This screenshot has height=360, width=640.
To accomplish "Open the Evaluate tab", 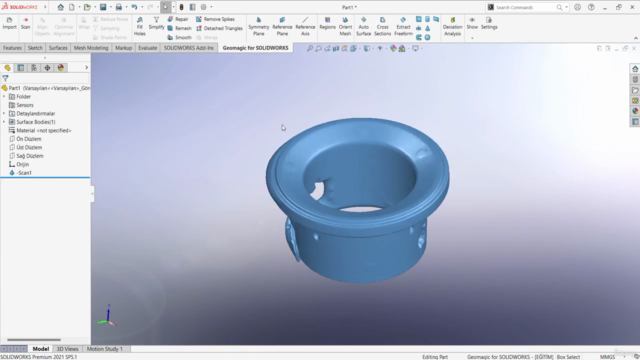I will coord(147,48).
